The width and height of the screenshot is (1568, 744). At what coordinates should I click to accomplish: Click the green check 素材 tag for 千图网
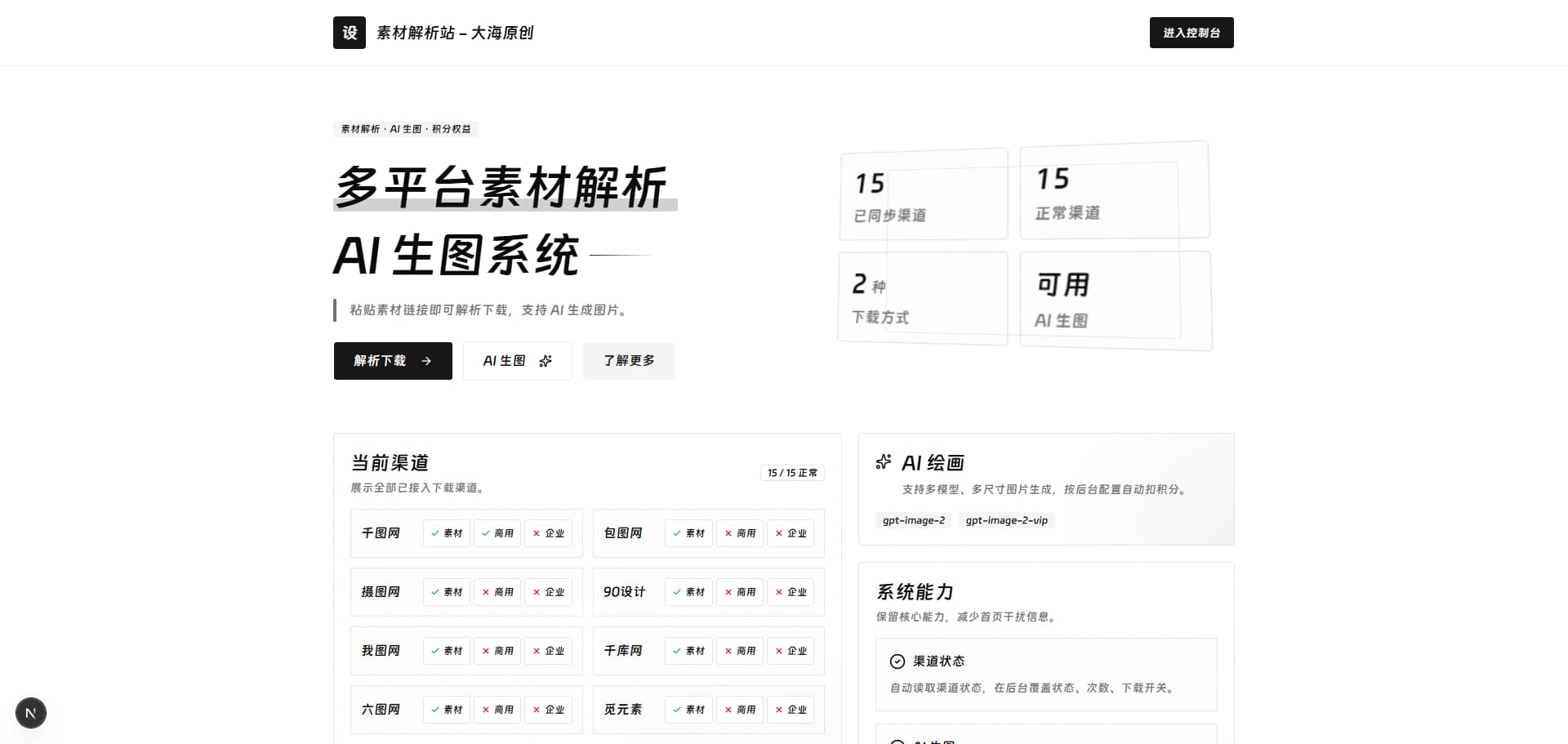pos(447,533)
